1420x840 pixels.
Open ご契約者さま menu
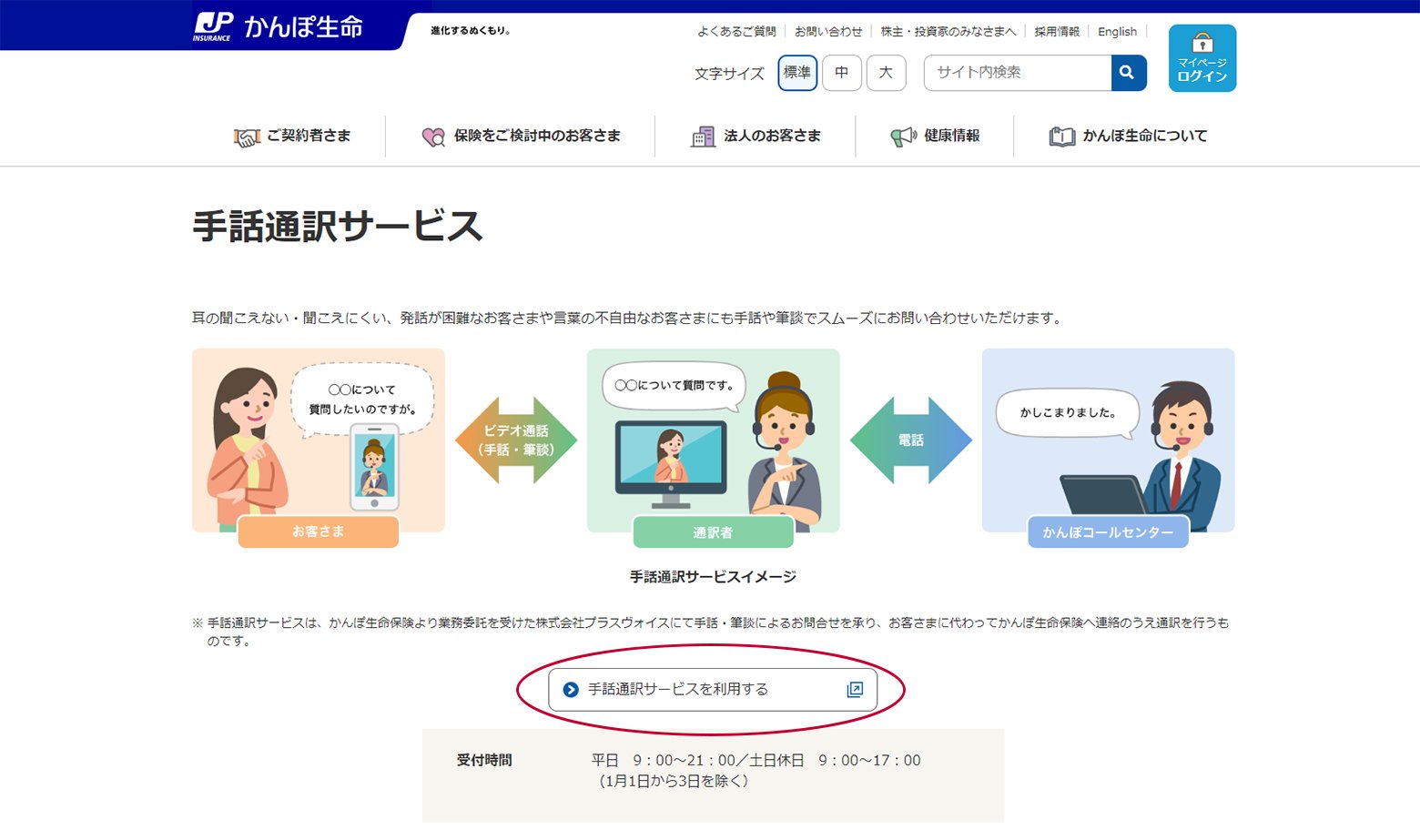point(292,137)
